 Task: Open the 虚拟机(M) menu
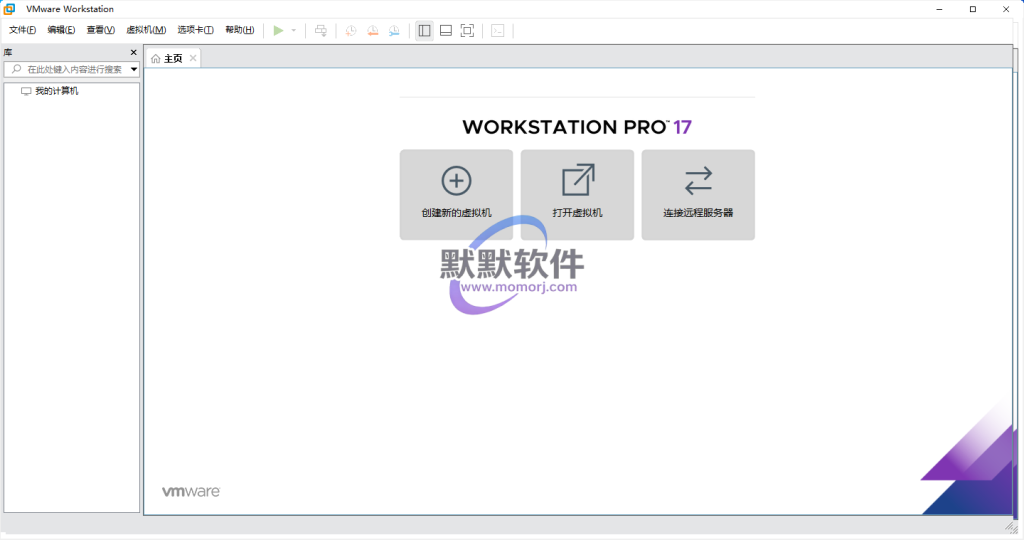coord(146,30)
